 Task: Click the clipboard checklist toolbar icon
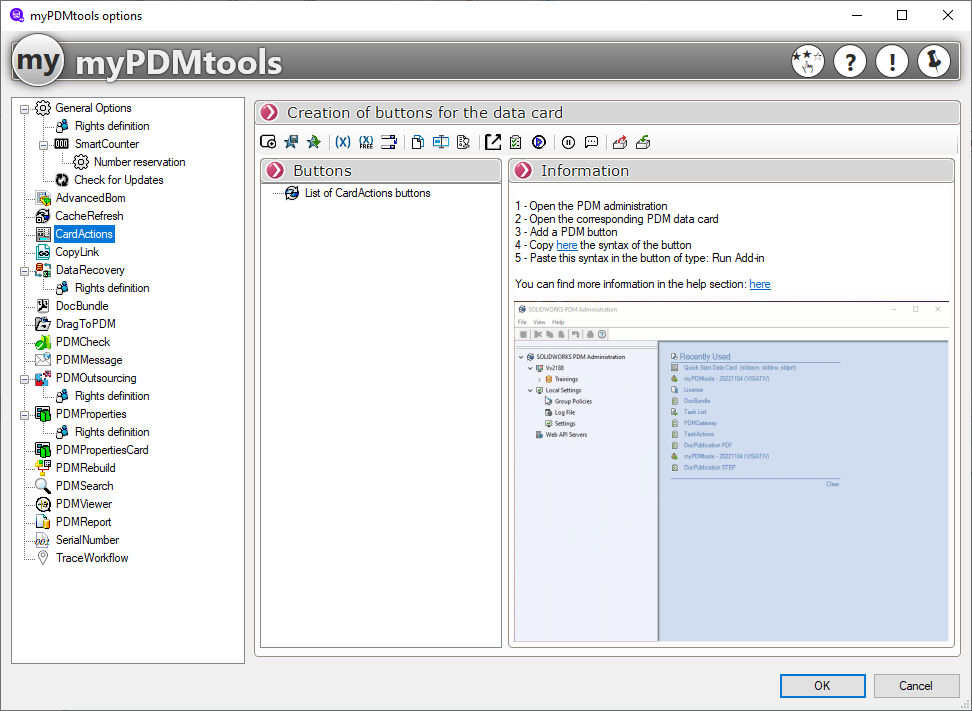click(x=516, y=142)
